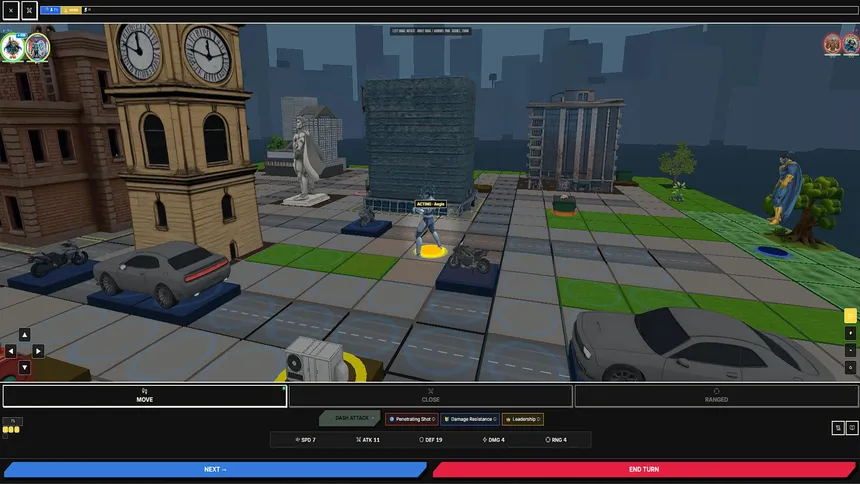Click the ATK 11 stat
The image size is (860, 484).
[x=367, y=440]
